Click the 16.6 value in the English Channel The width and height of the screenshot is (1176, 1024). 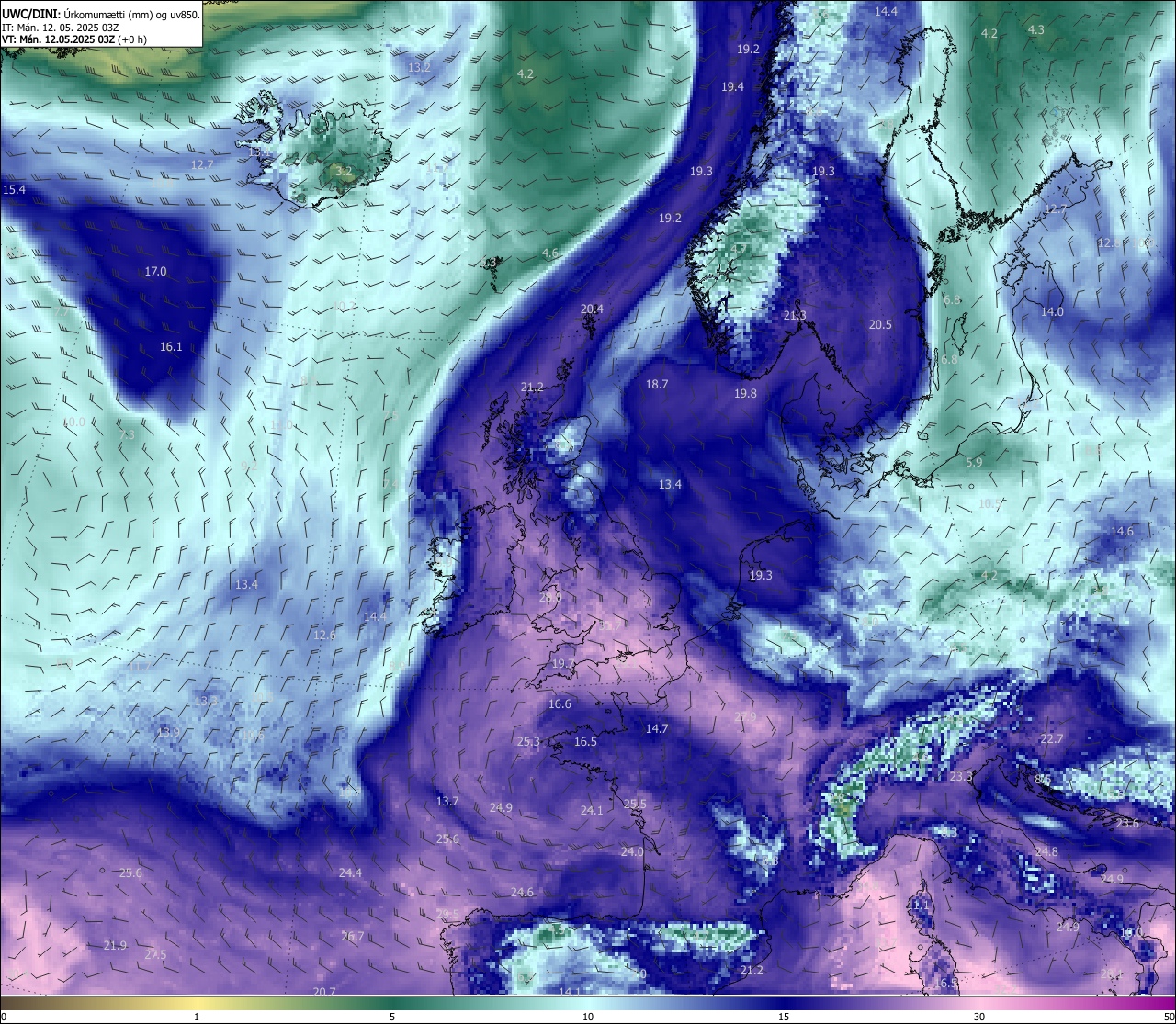point(560,703)
